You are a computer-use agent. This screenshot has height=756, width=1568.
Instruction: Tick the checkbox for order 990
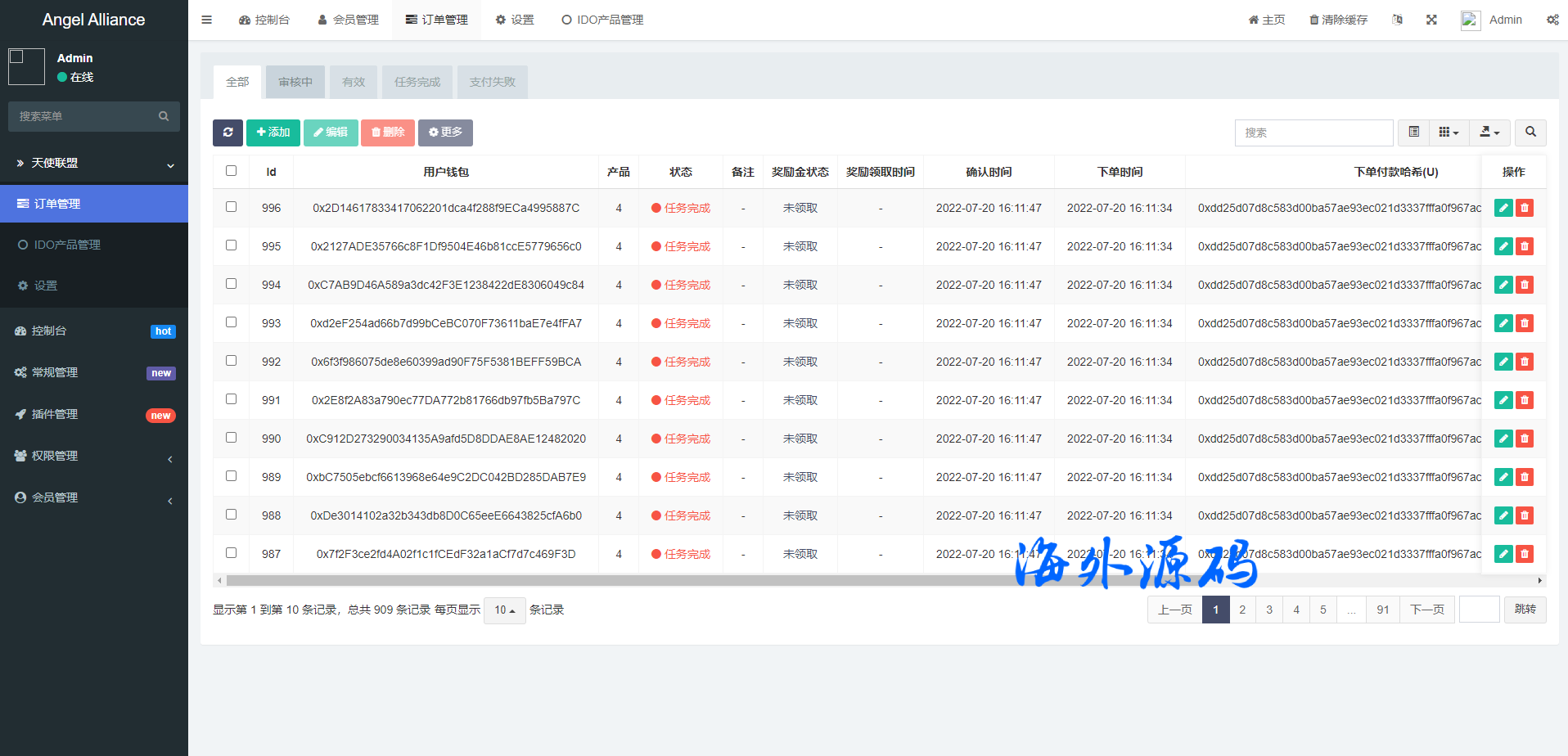pyautogui.click(x=231, y=438)
